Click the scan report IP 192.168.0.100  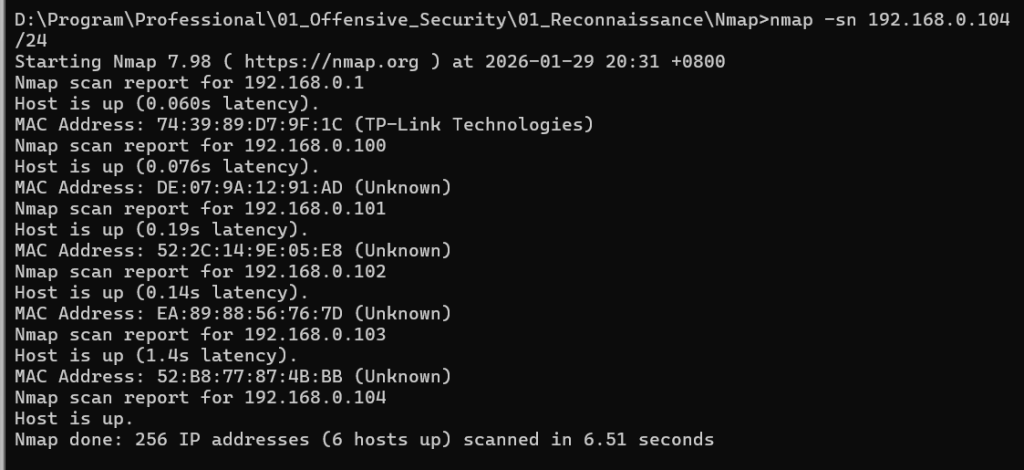point(315,146)
